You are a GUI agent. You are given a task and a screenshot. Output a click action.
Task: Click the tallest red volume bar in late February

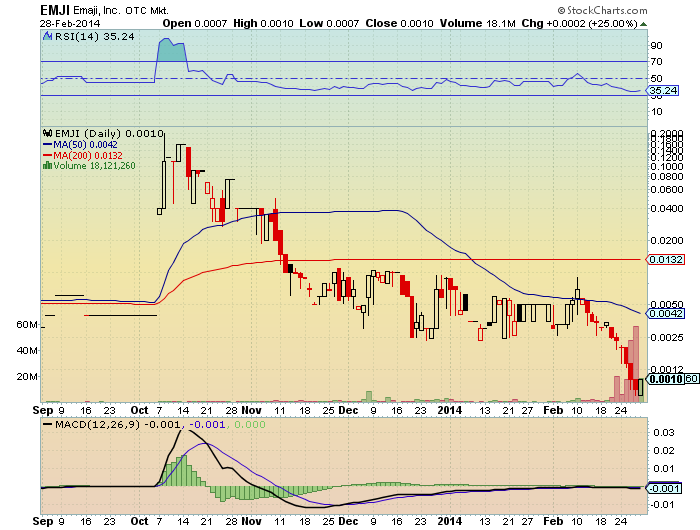tap(636, 364)
